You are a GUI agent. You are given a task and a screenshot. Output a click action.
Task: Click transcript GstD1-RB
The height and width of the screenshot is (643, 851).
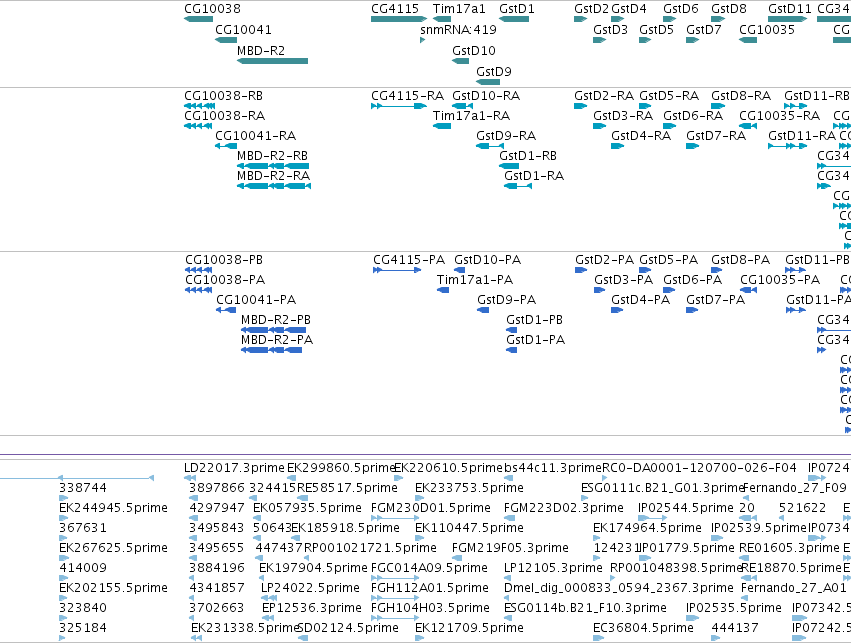[x=528, y=156]
